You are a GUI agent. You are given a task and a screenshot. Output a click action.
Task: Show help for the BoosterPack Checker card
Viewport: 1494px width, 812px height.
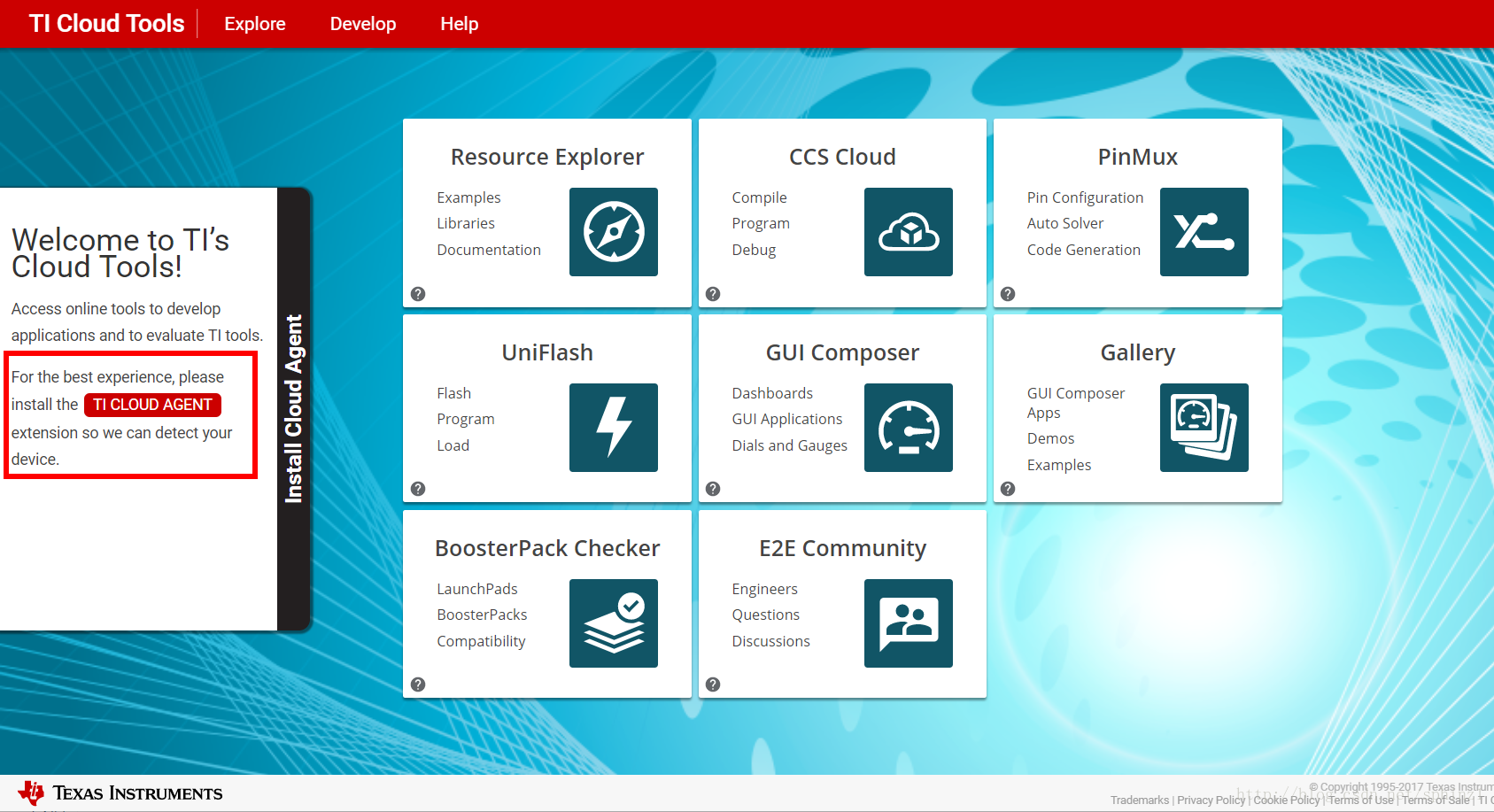(x=418, y=684)
